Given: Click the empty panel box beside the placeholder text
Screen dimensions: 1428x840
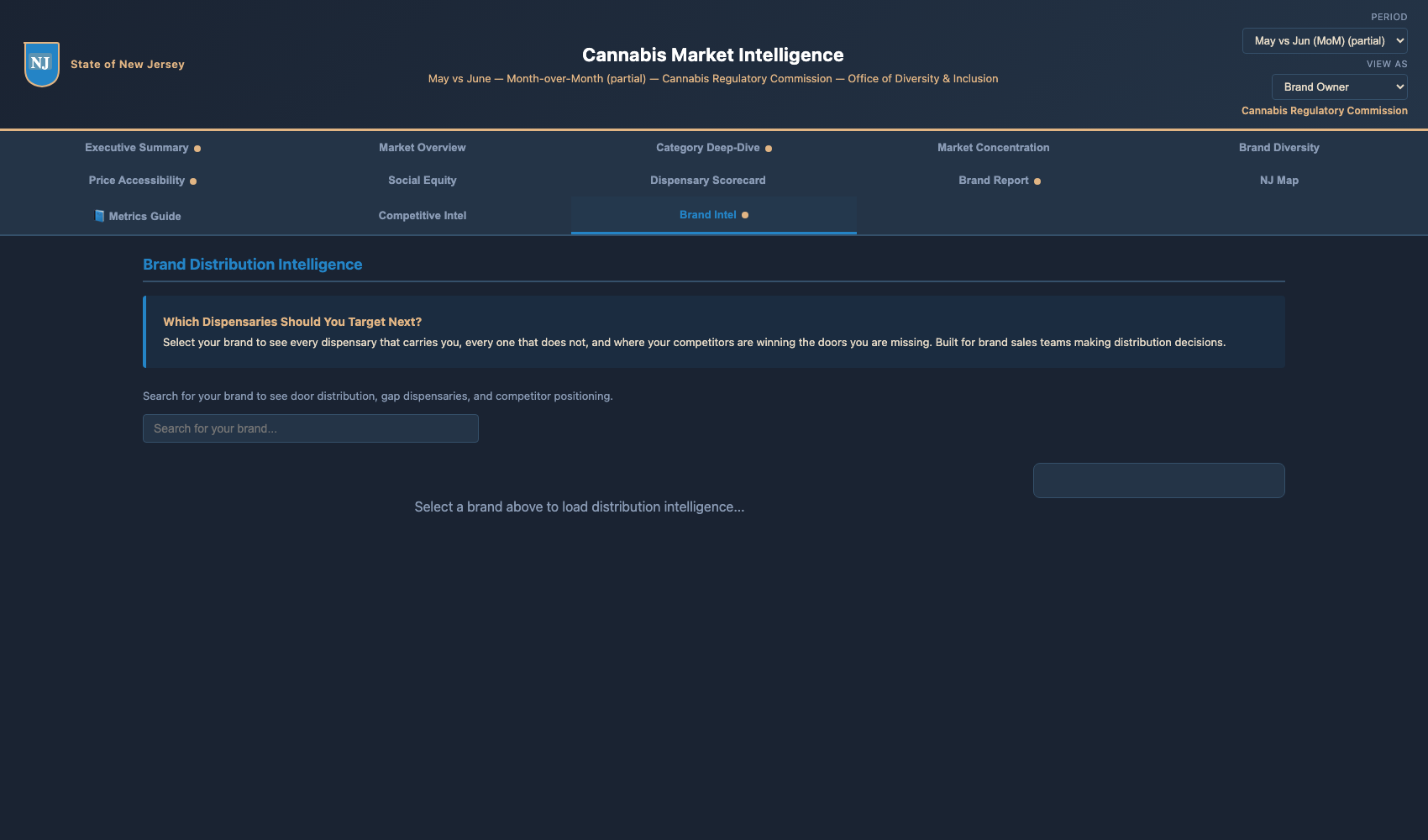Looking at the screenshot, I should click(1159, 480).
